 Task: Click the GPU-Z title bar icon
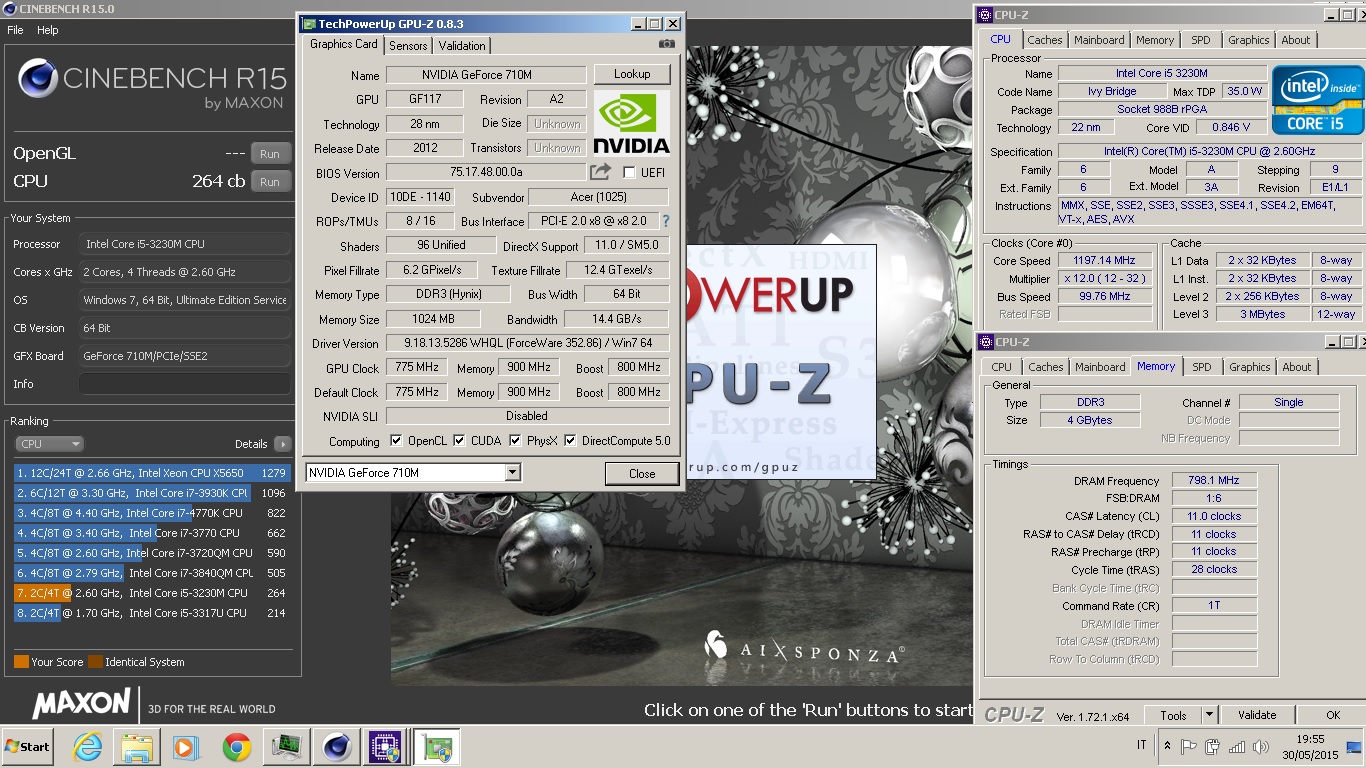[310, 24]
